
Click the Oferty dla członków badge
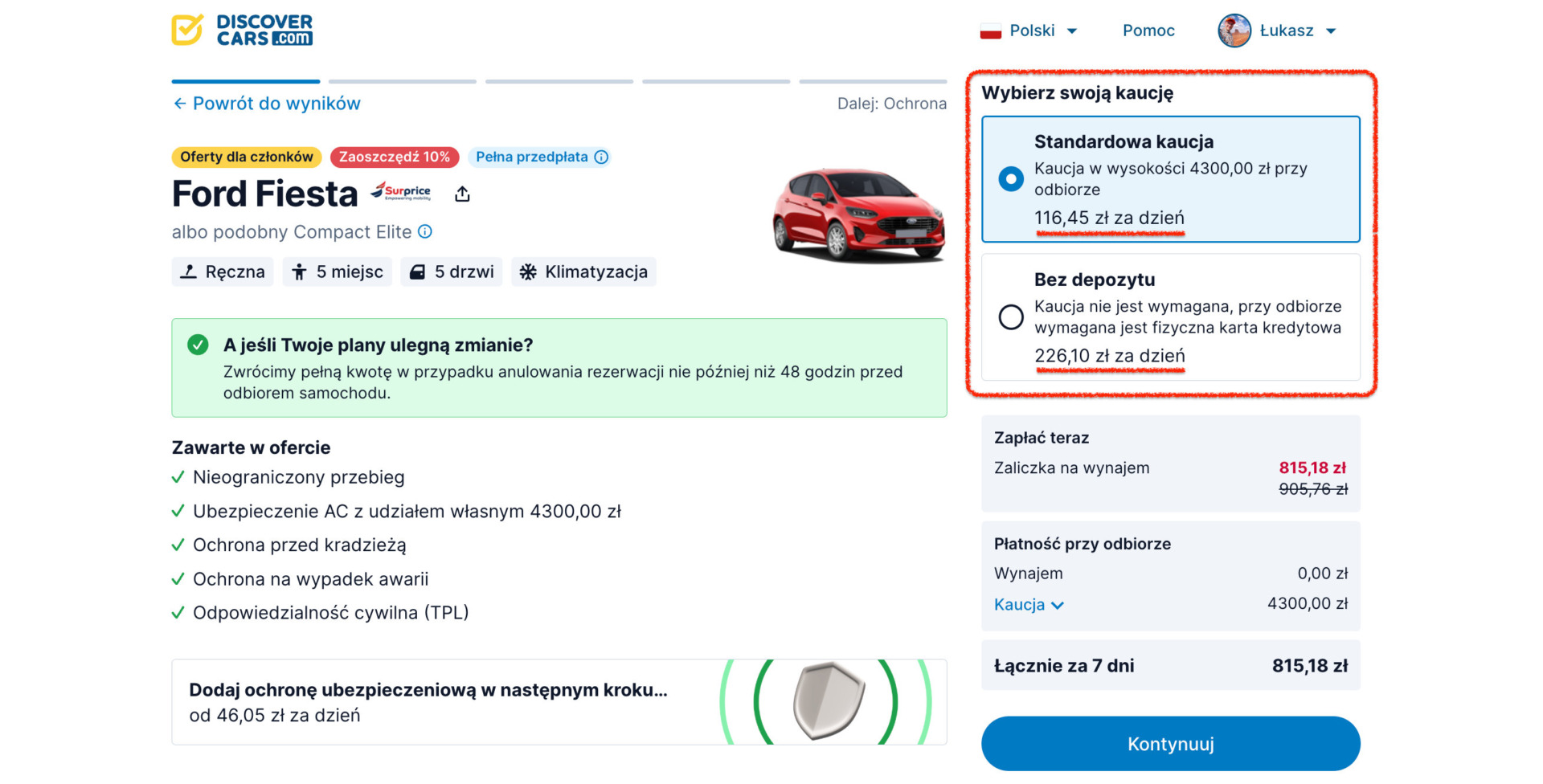tap(247, 157)
